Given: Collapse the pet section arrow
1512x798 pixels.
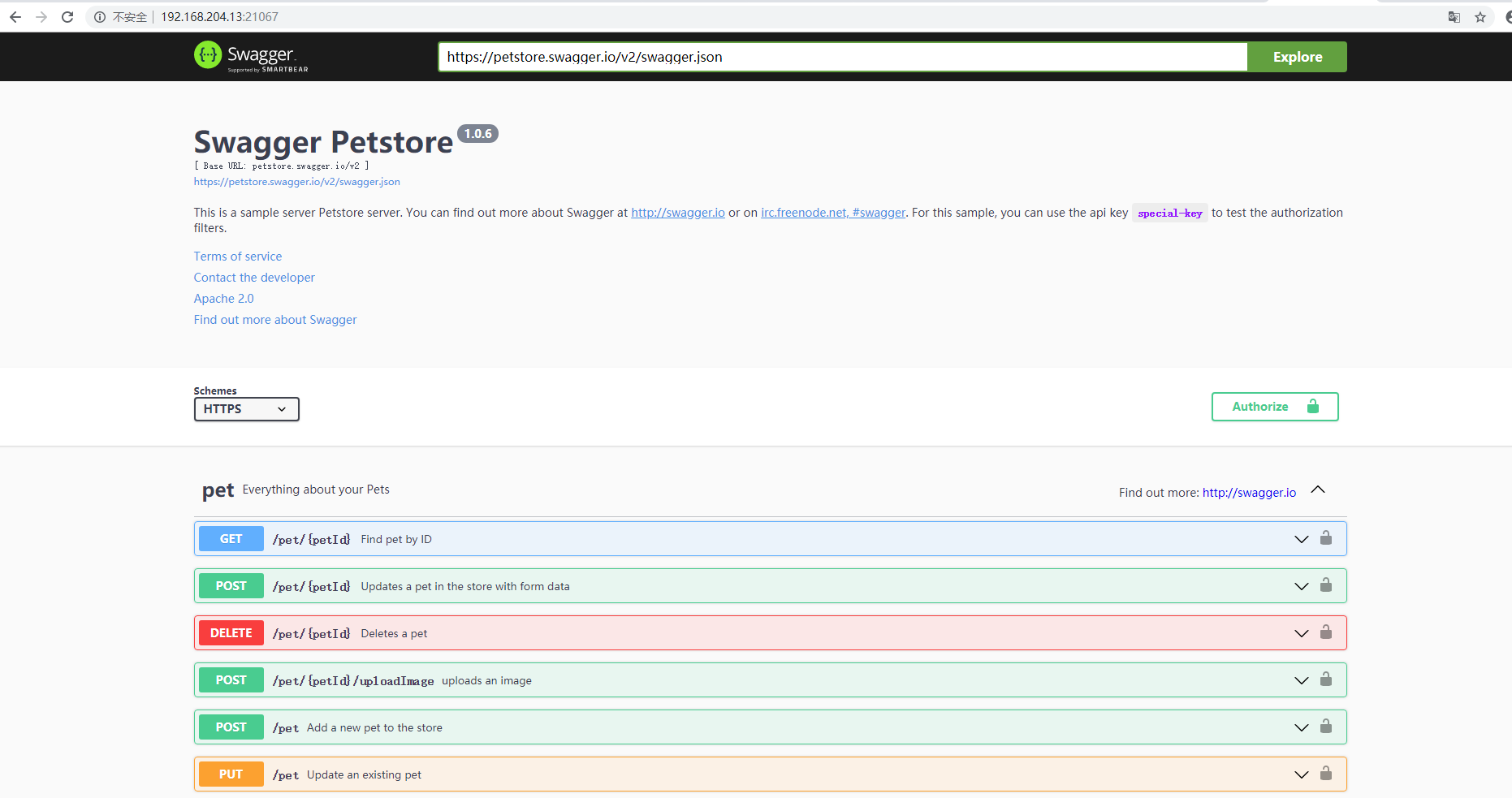Looking at the screenshot, I should point(1318,490).
